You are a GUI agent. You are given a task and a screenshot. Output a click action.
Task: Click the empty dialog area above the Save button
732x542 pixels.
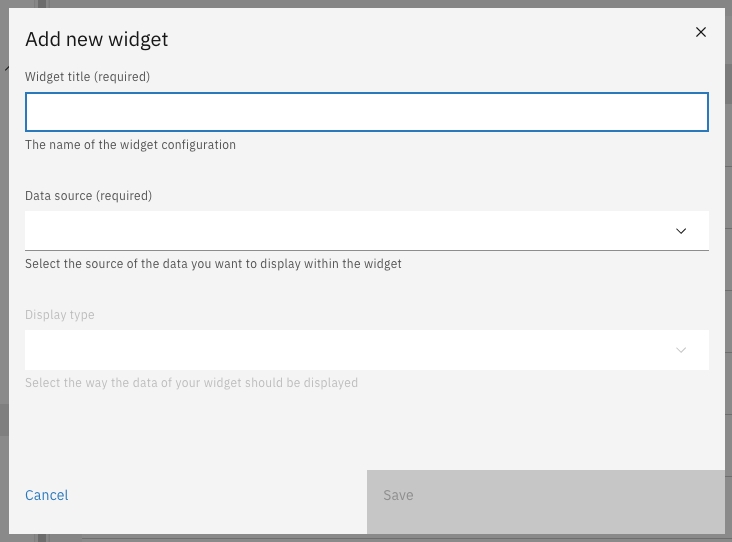coord(545,430)
